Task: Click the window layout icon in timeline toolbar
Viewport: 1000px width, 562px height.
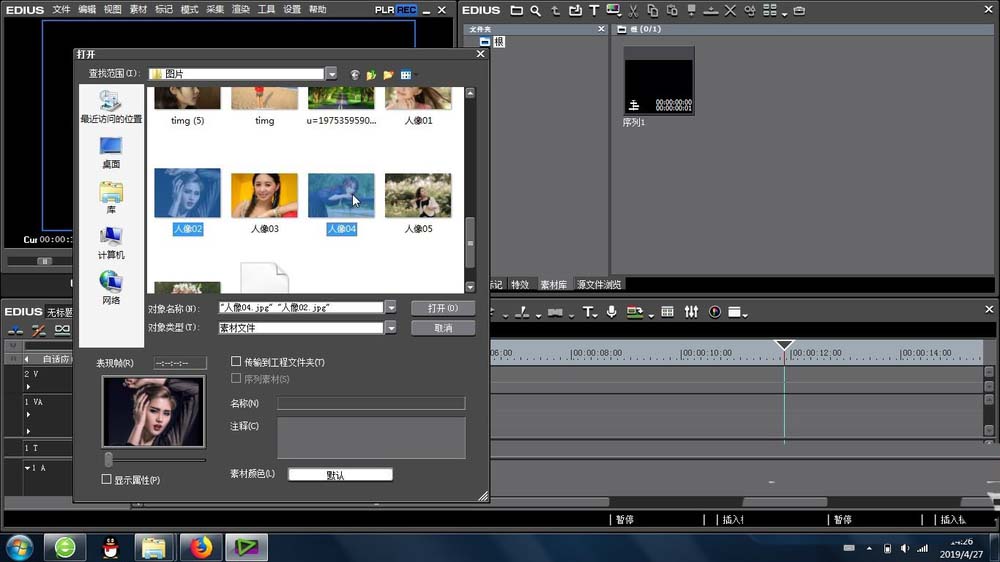Action: coord(734,312)
